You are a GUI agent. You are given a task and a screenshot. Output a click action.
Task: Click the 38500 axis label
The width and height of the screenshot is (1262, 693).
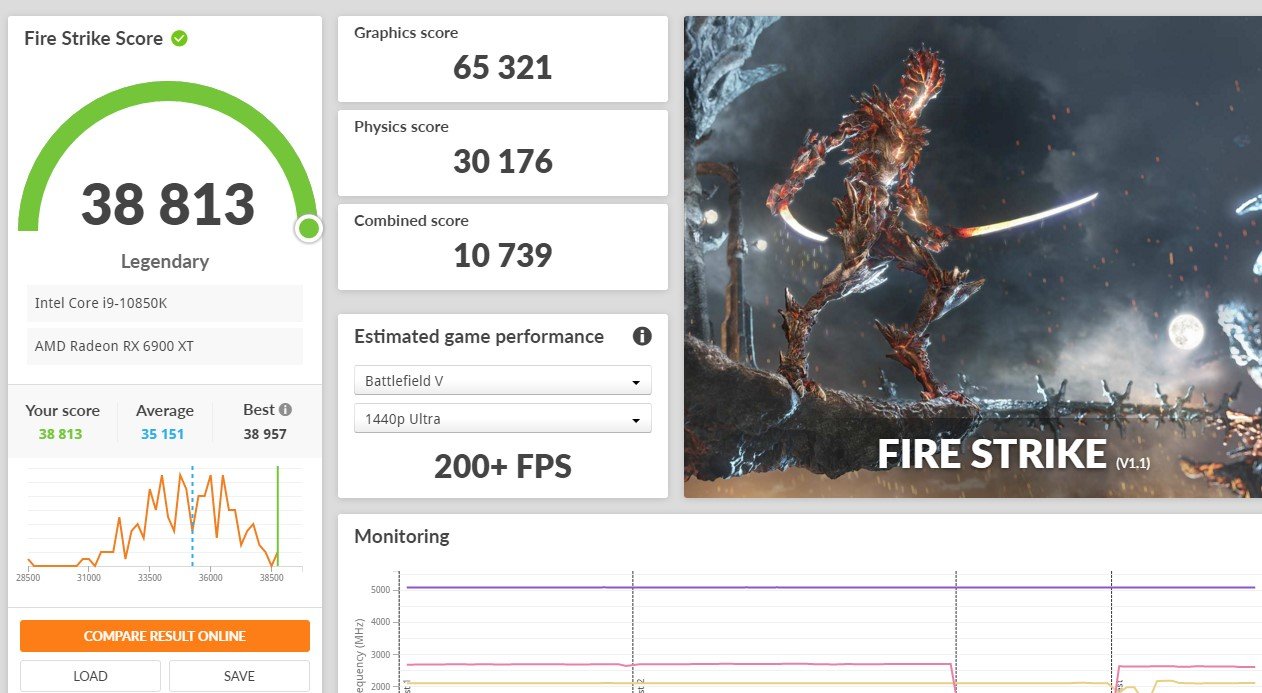(271, 578)
